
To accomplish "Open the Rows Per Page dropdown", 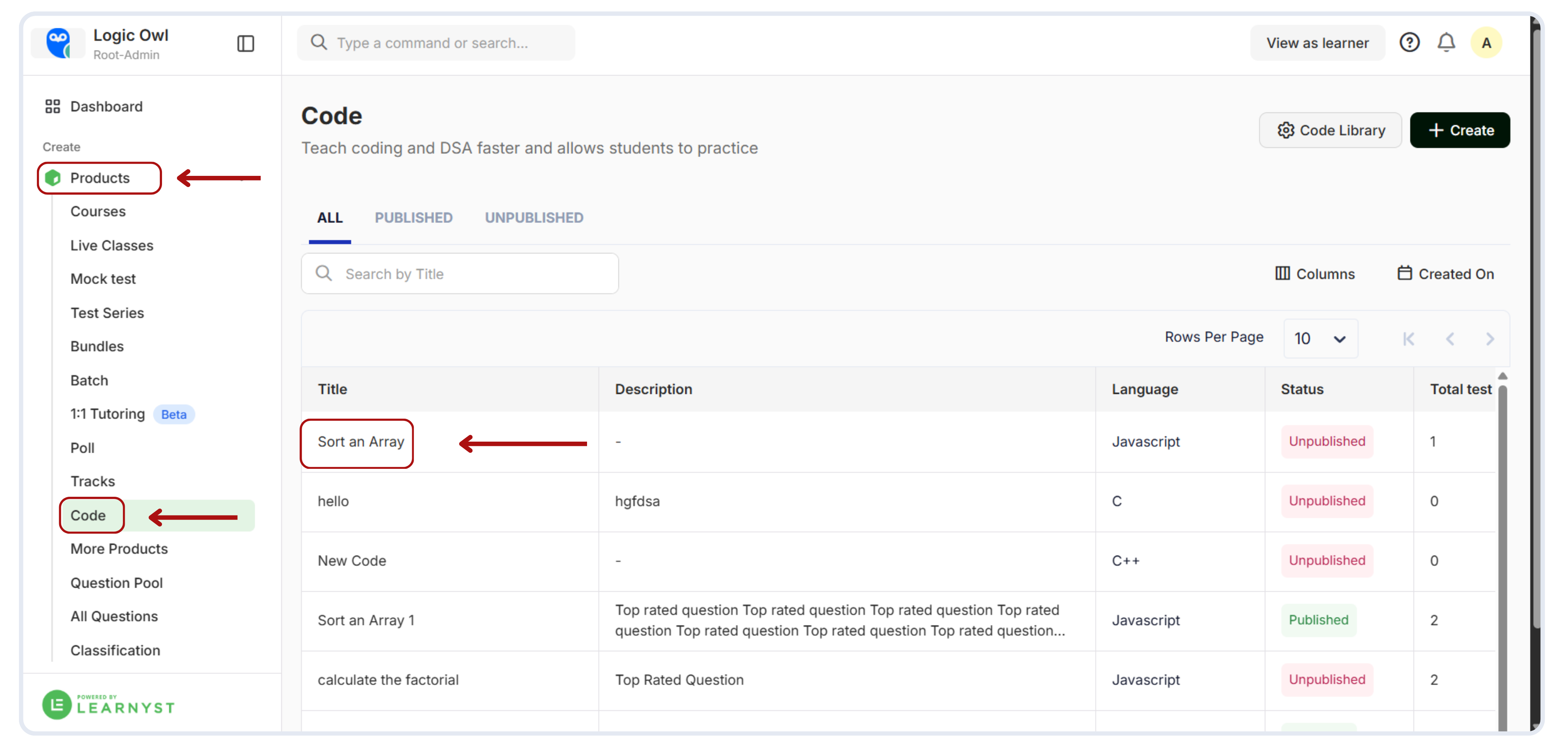I will coord(1320,338).
